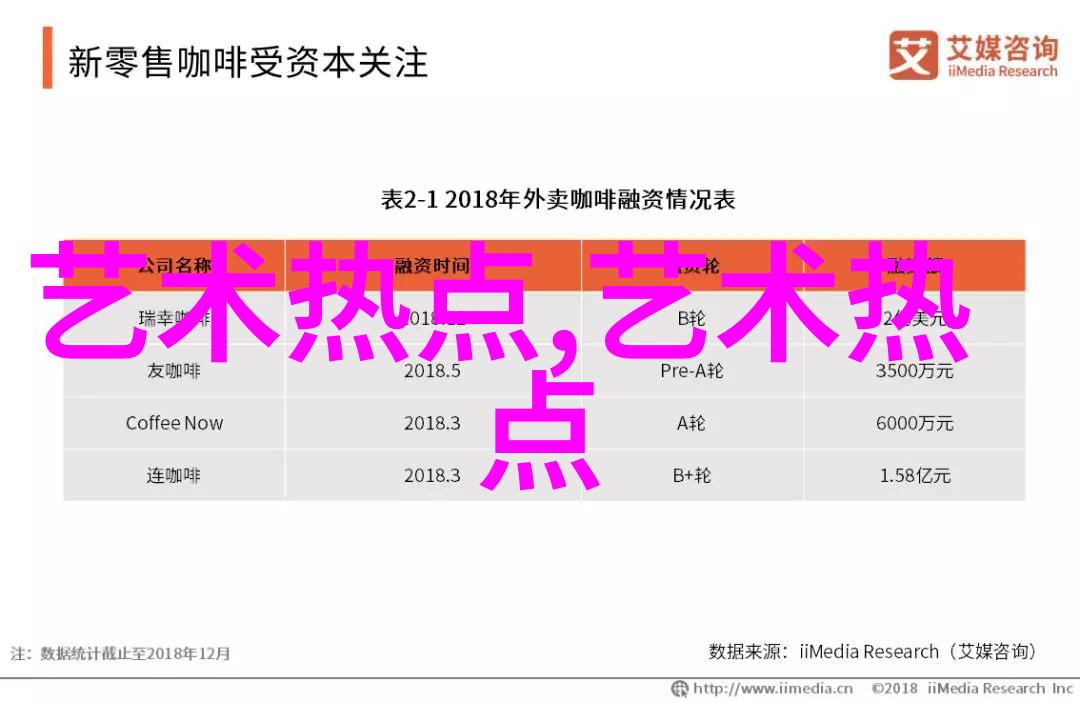Click the table title 表2-1 2018年外卖咖啡融资情况表
Viewport: 1080px width, 702px height.
558,200
